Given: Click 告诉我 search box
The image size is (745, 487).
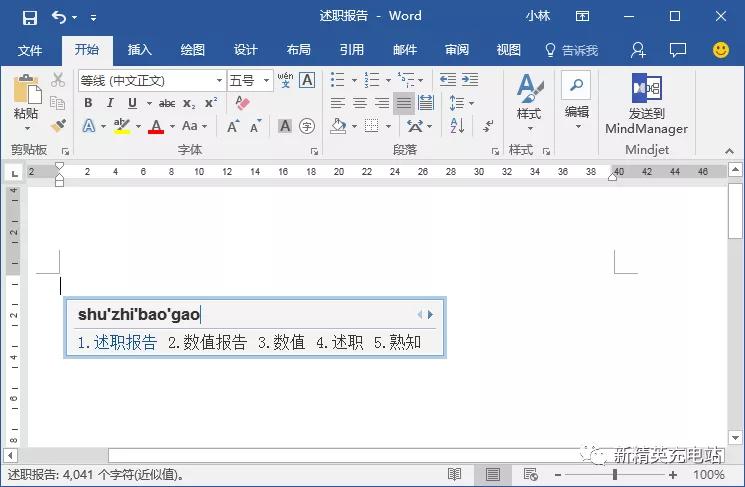Looking at the screenshot, I should (571, 50).
